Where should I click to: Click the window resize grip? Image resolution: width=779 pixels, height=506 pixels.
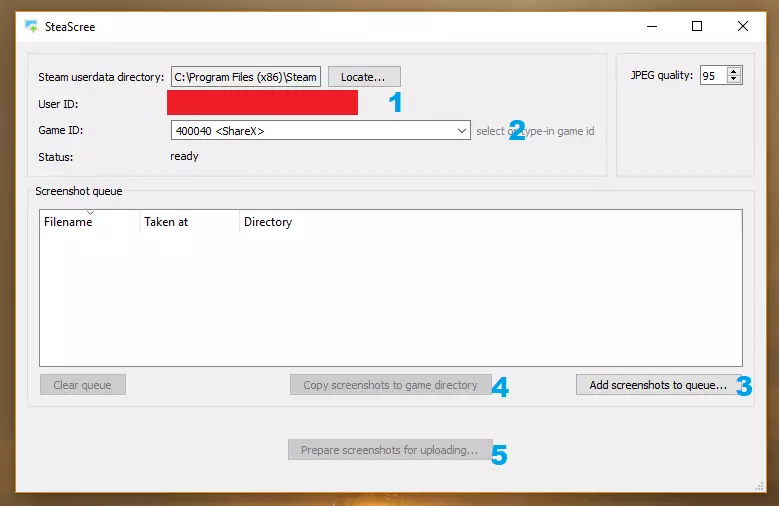tap(760, 487)
